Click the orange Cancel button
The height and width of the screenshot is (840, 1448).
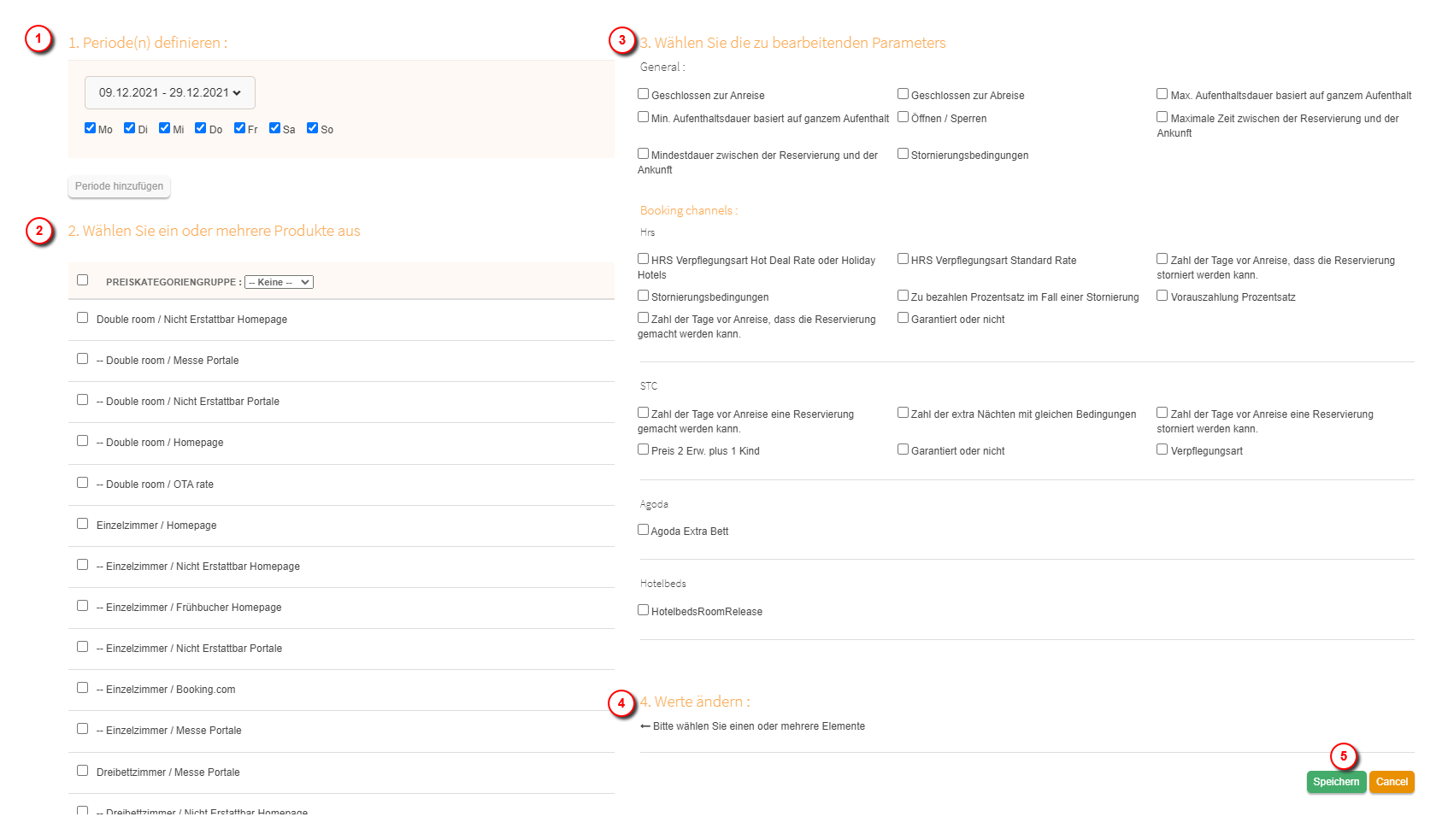(x=1392, y=782)
